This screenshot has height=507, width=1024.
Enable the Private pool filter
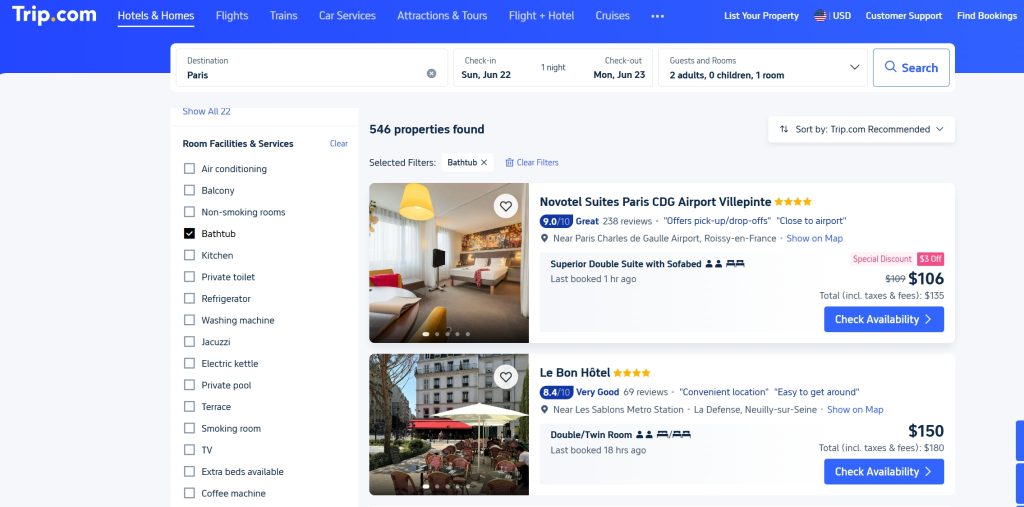[x=189, y=385]
